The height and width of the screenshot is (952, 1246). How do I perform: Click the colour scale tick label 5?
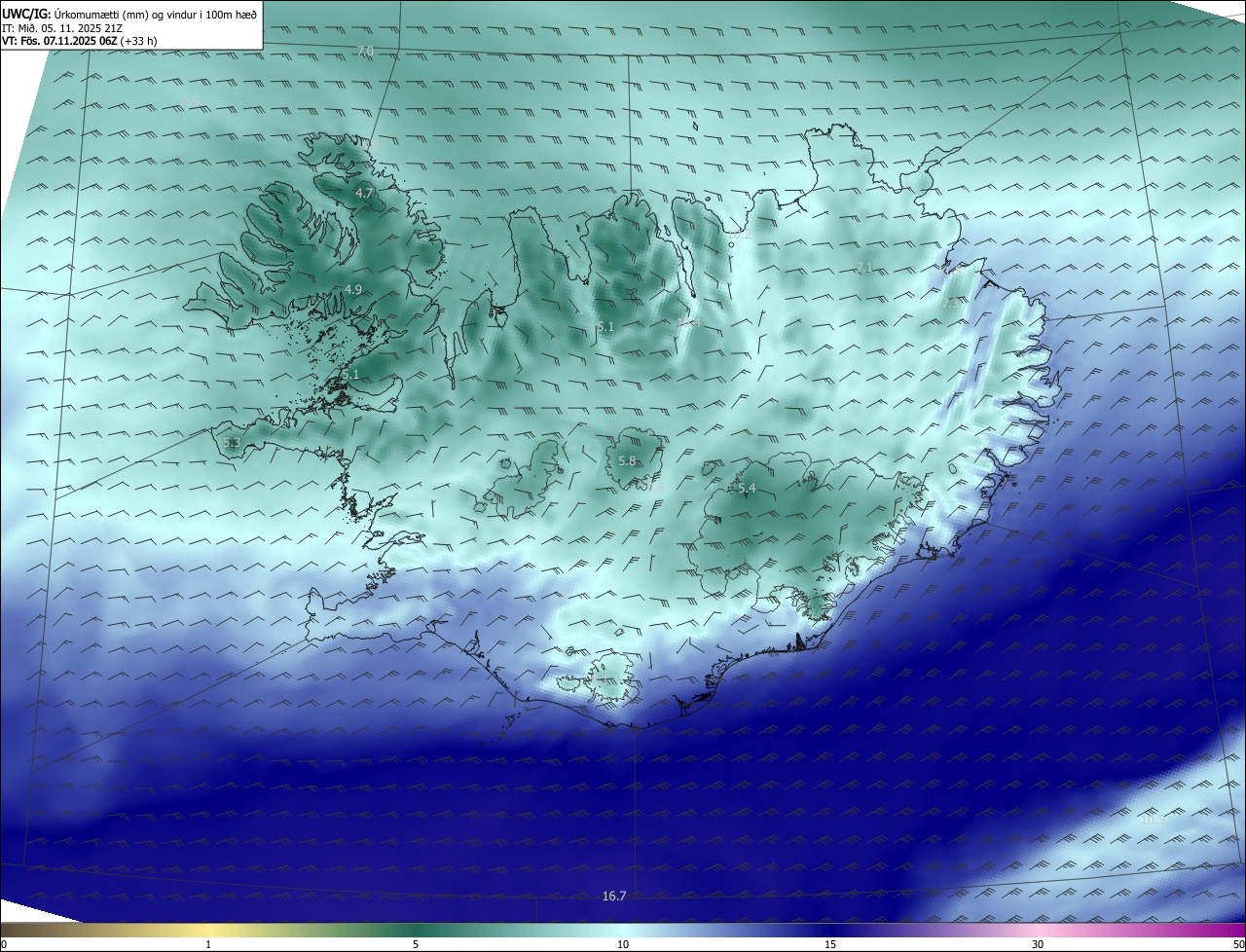pos(416,945)
